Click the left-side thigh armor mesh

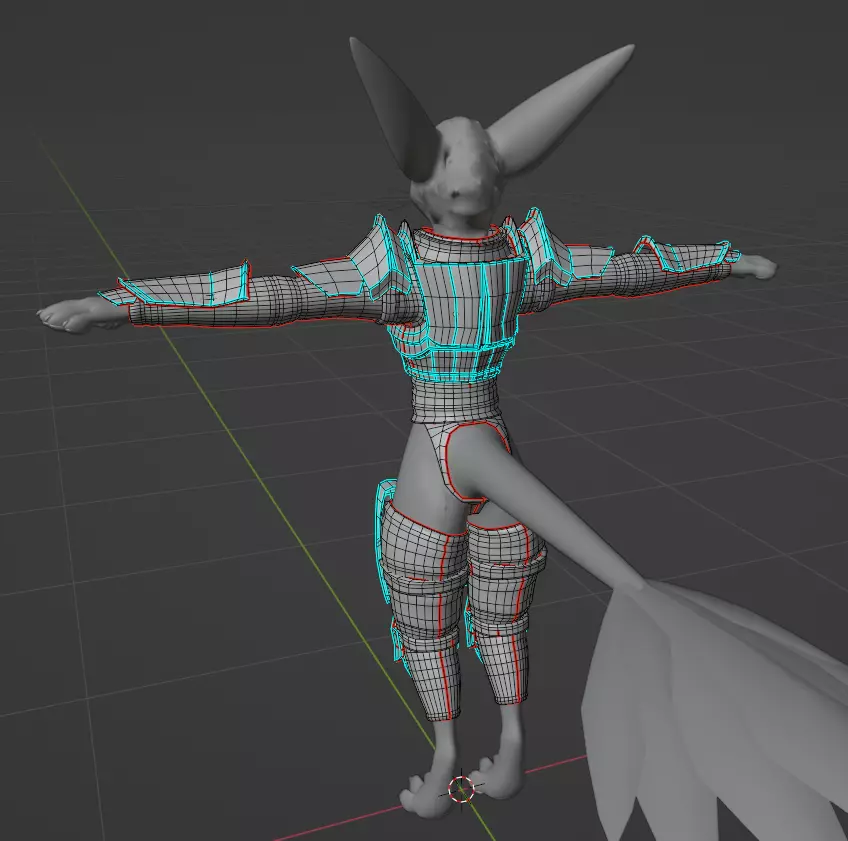click(x=425, y=545)
